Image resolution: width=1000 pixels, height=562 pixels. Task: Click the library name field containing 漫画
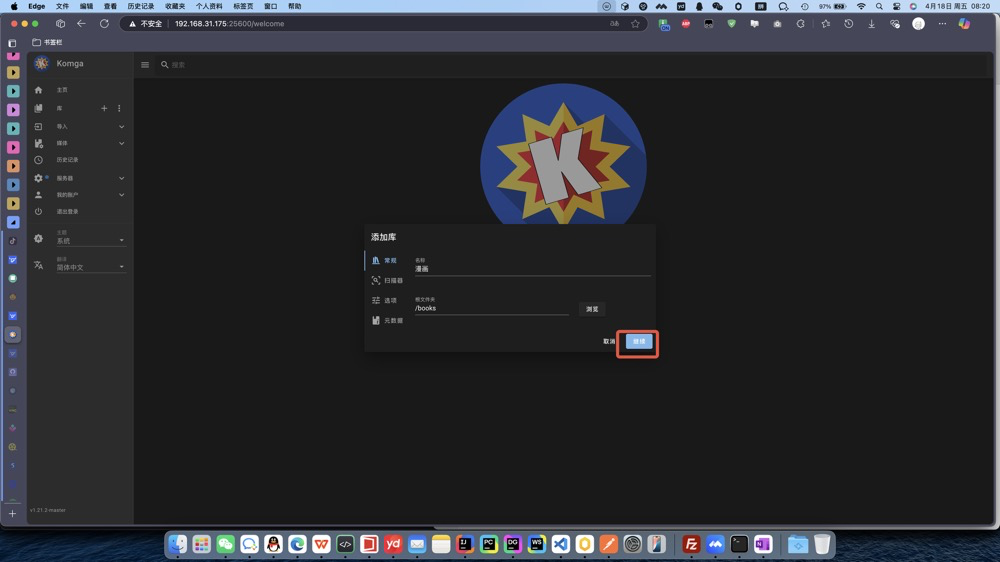533,267
